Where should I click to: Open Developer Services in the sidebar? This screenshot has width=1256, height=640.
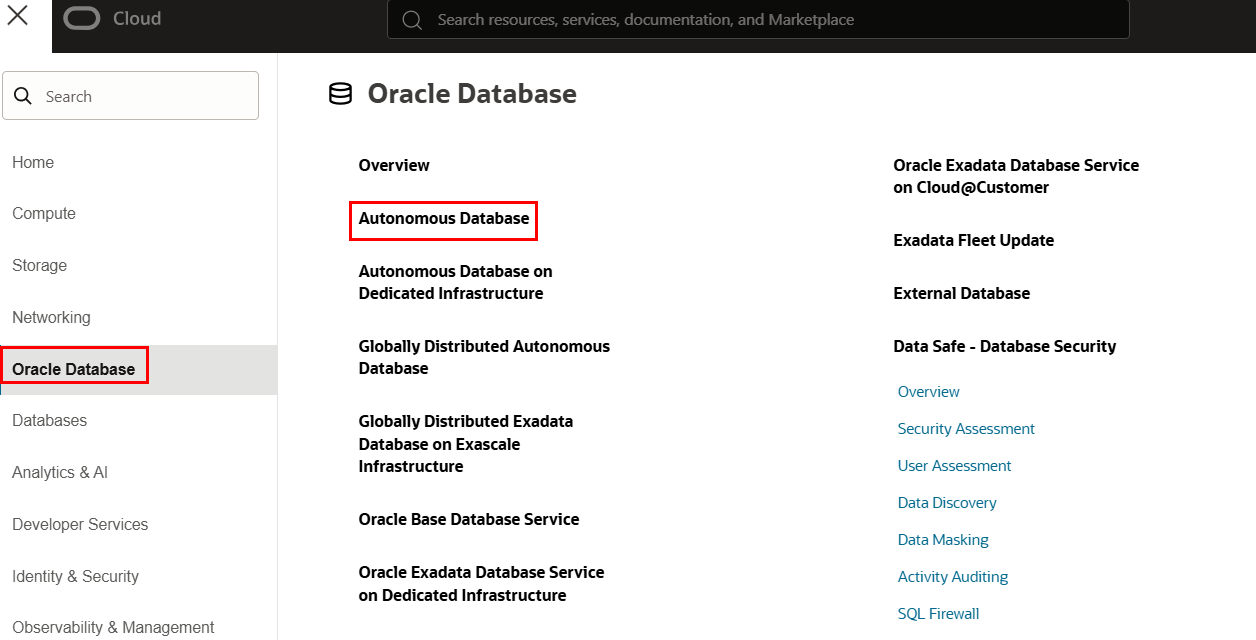coord(80,524)
